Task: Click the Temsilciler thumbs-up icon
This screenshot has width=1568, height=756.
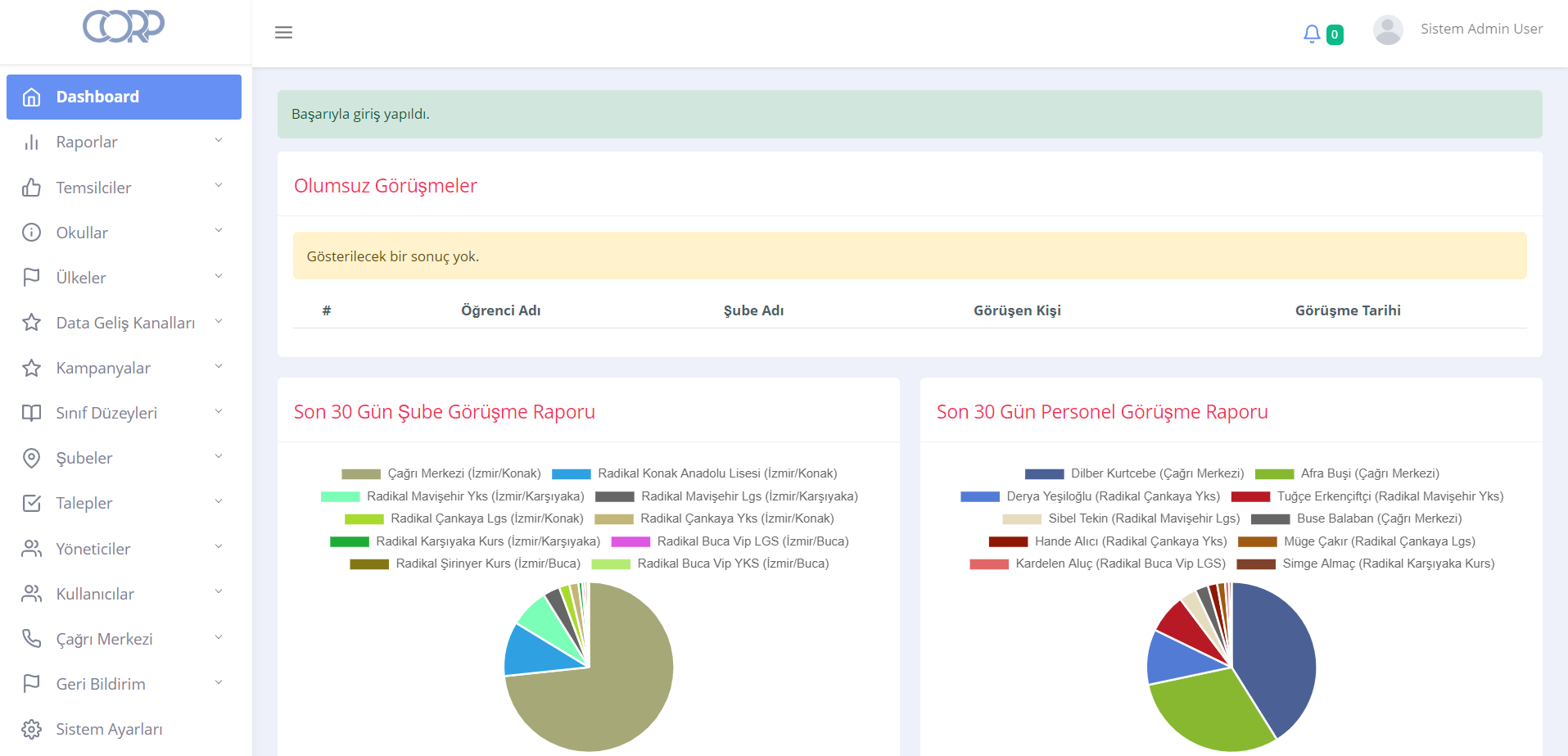Action: coord(31,188)
